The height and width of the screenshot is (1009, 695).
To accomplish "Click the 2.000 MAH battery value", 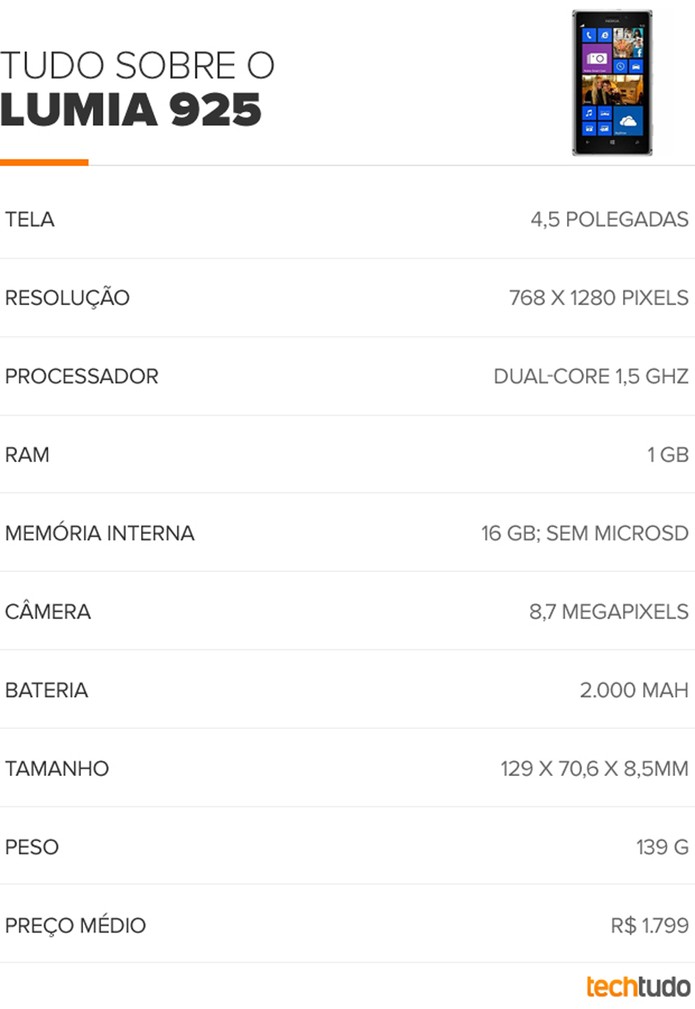I will tap(635, 690).
